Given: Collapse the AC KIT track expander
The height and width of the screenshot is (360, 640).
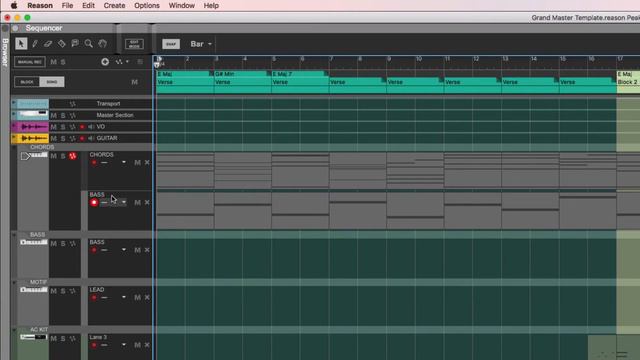Looking at the screenshot, I should (14, 330).
